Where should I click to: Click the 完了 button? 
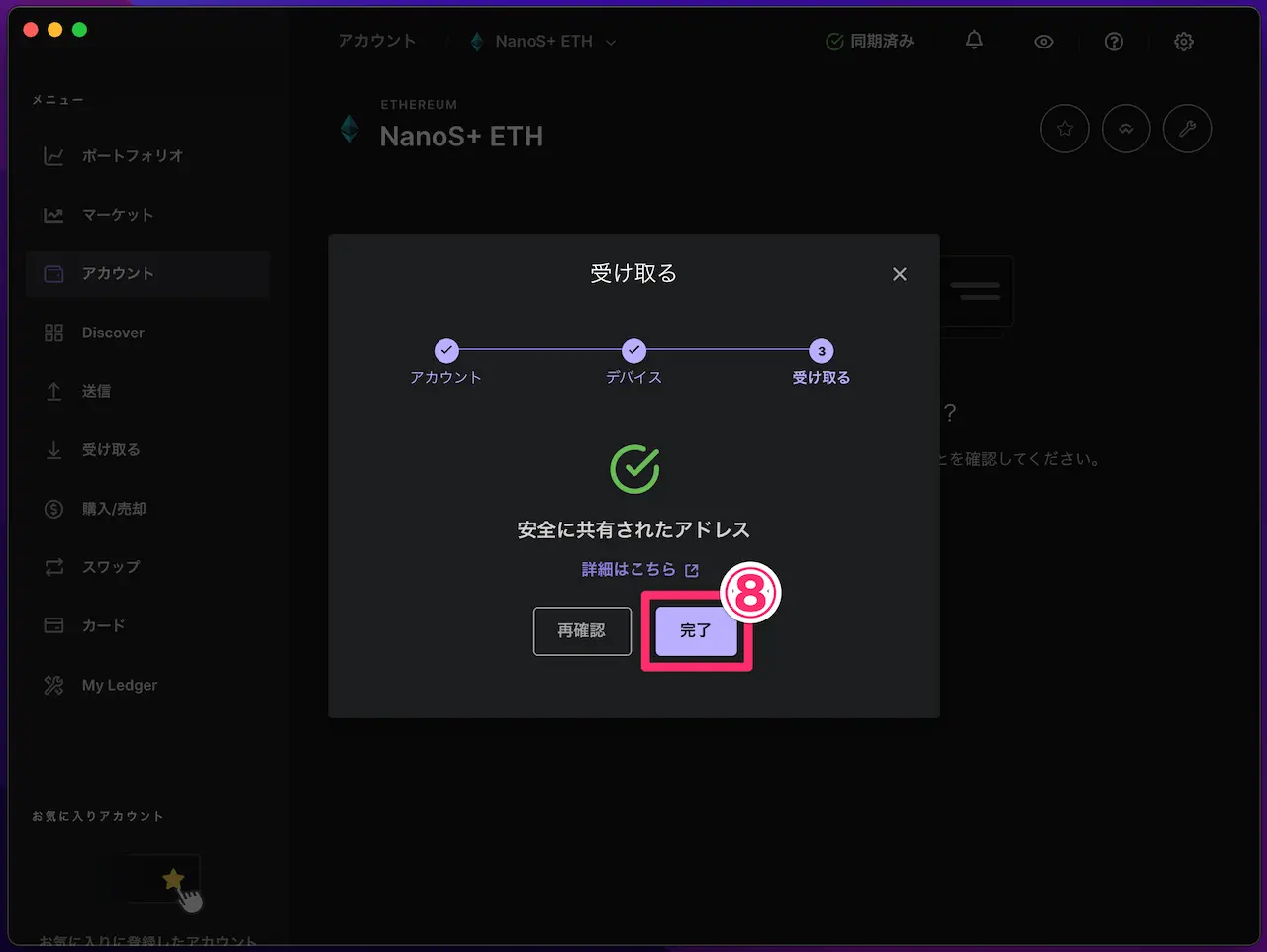(x=696, y=630)
